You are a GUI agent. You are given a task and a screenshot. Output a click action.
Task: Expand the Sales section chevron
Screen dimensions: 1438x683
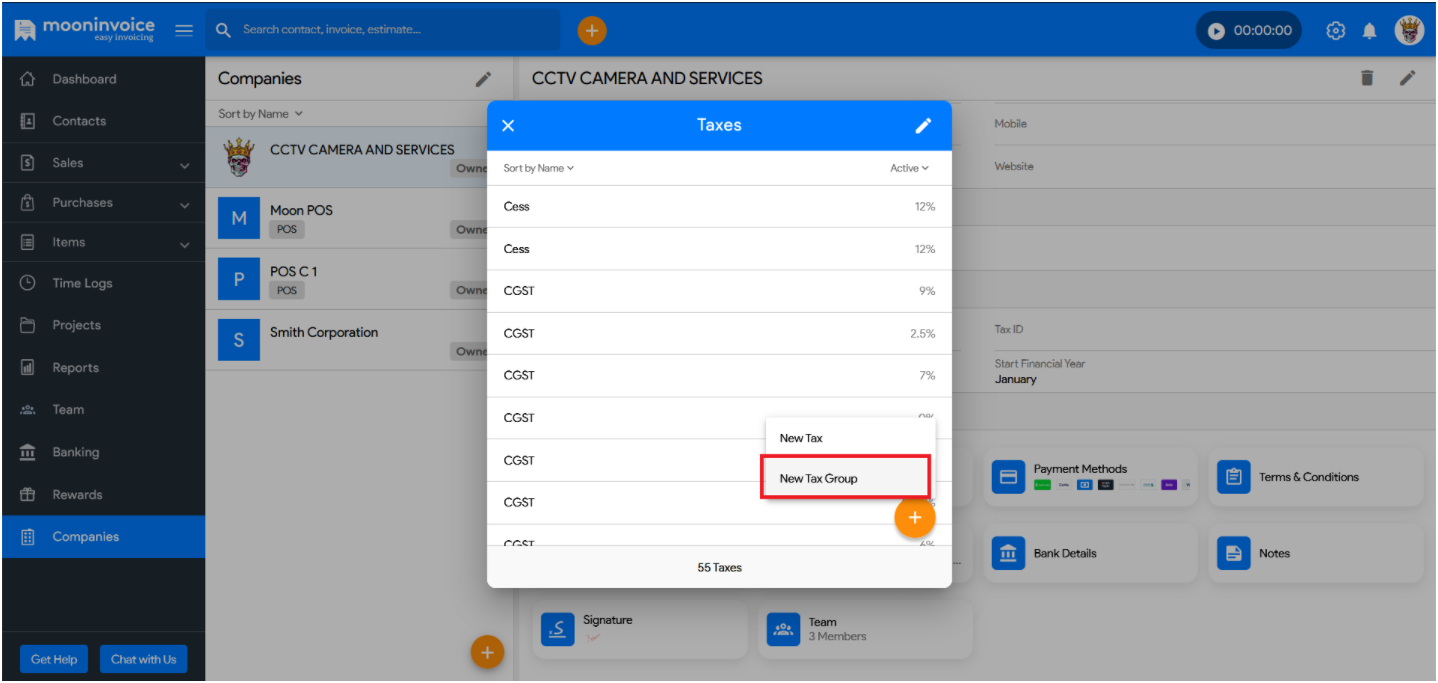[184, 165]
